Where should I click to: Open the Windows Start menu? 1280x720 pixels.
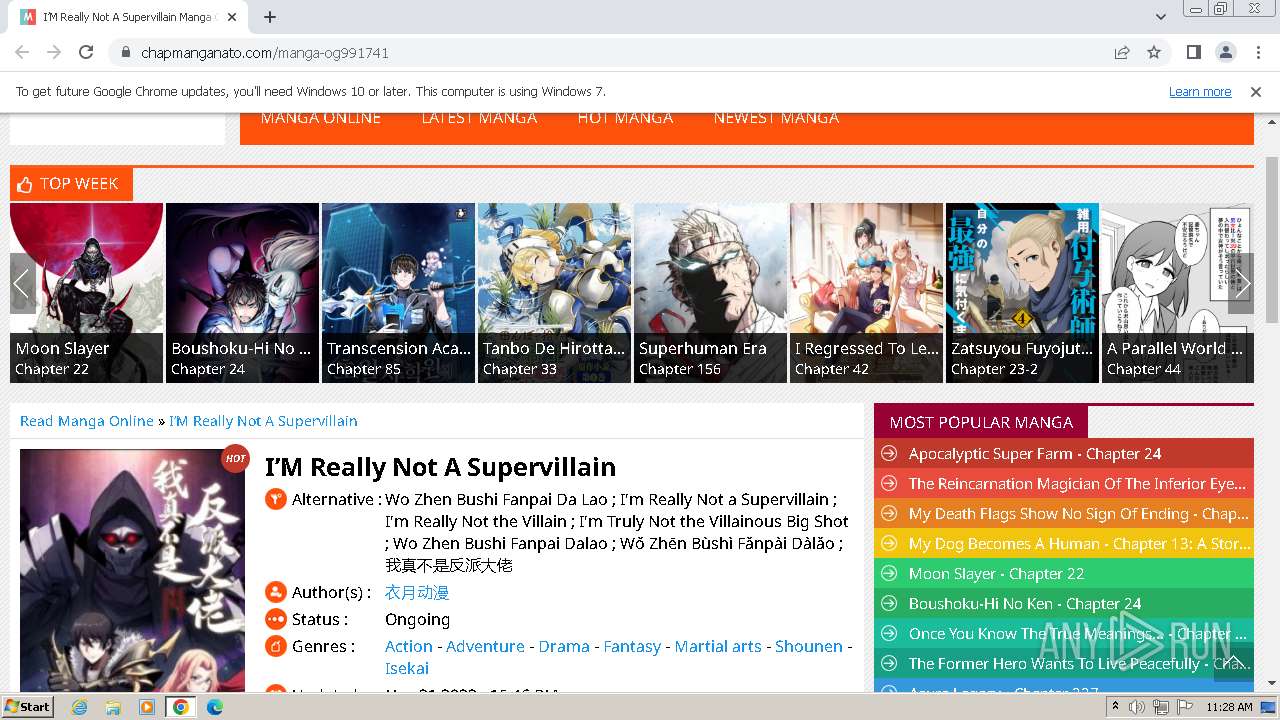coord(28,707)
